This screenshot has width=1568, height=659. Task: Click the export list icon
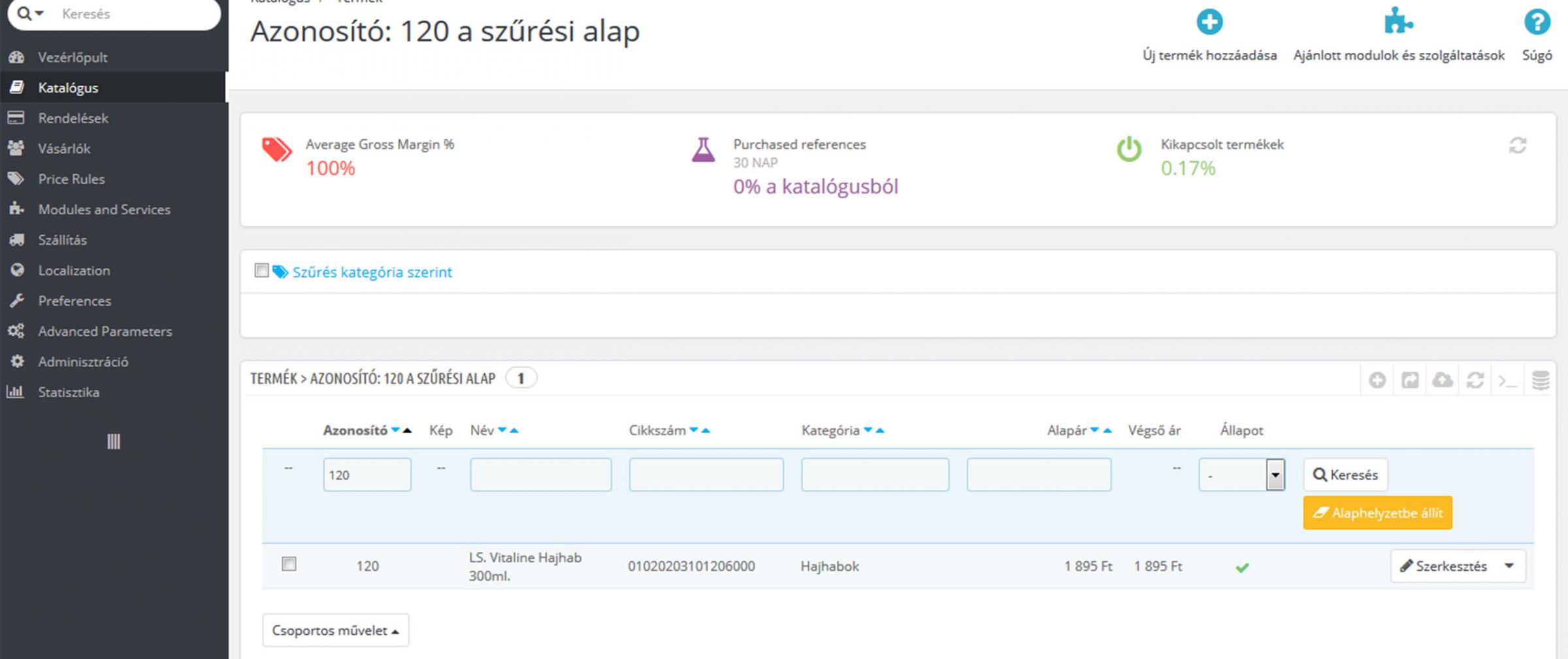[1410, 379]
